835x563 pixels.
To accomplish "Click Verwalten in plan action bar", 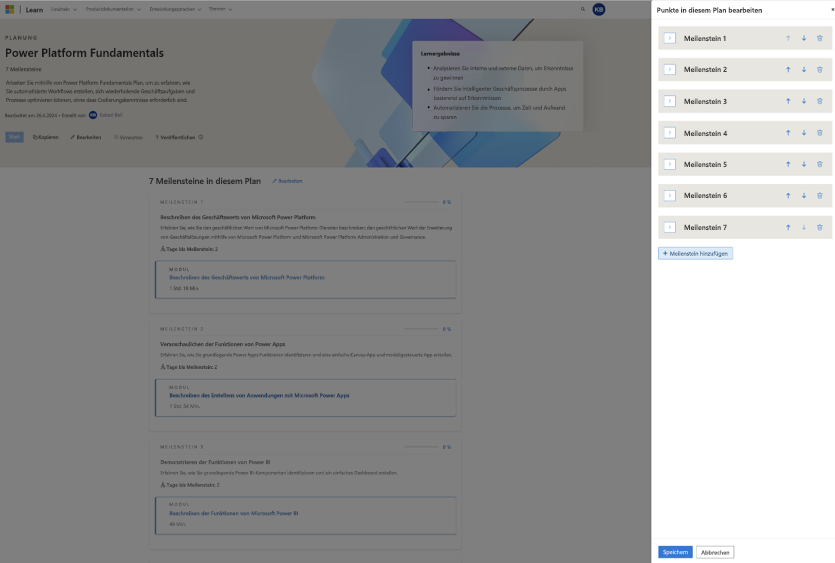I will click(128, 137).
